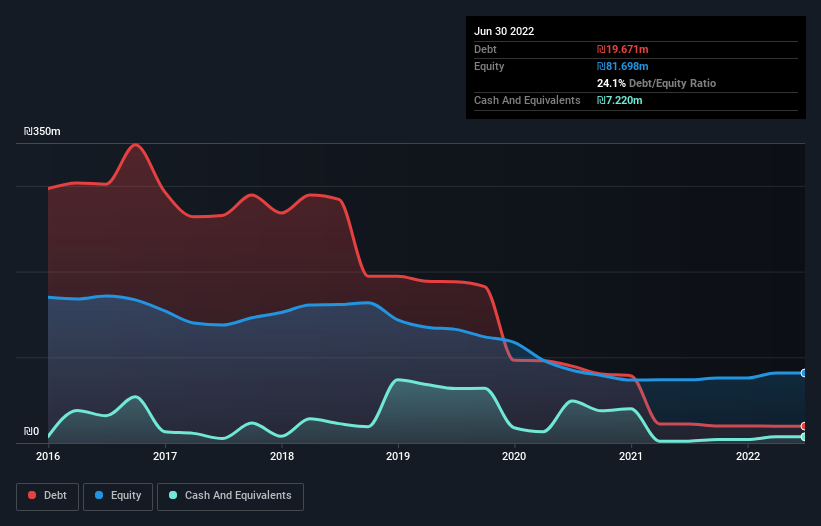The image size is (821, 526).
Task: Click Cash And Equivalents label in tooltip
Action: (527, 100)
